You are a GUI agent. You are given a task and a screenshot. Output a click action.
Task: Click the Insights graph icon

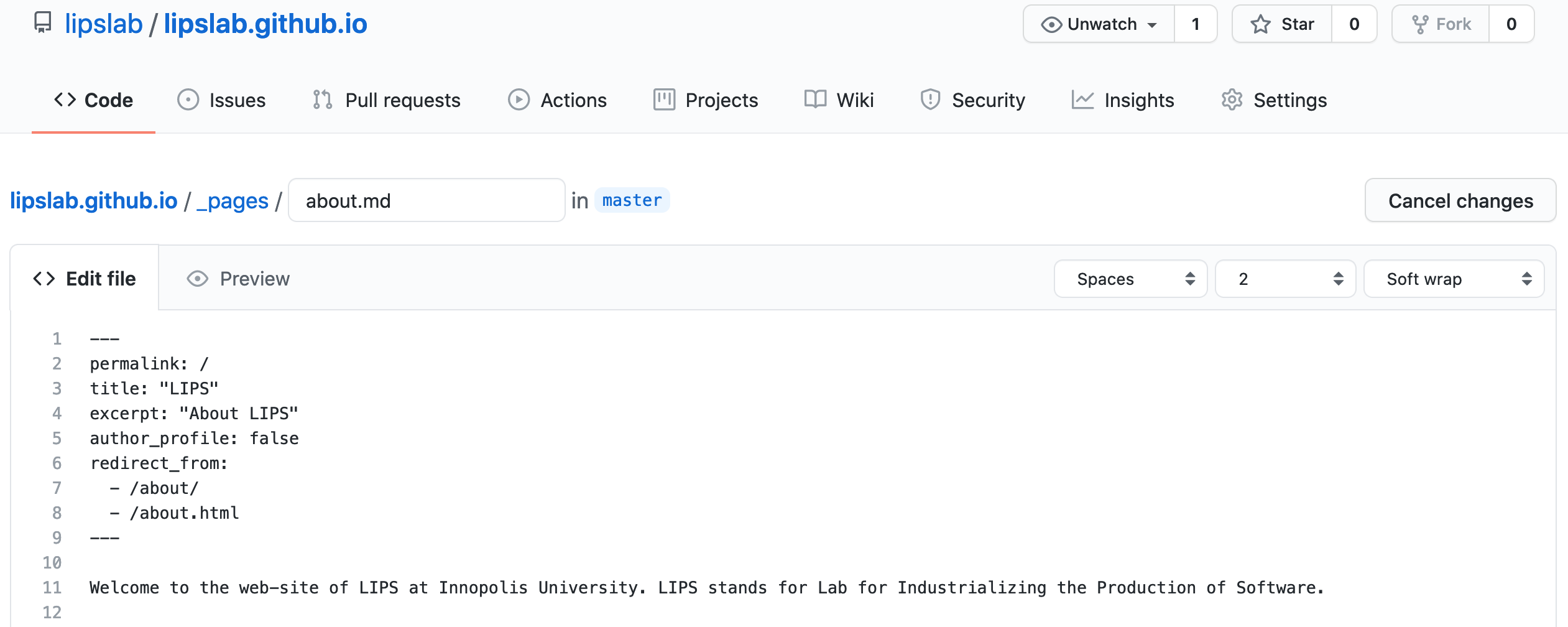[1082, 100]
